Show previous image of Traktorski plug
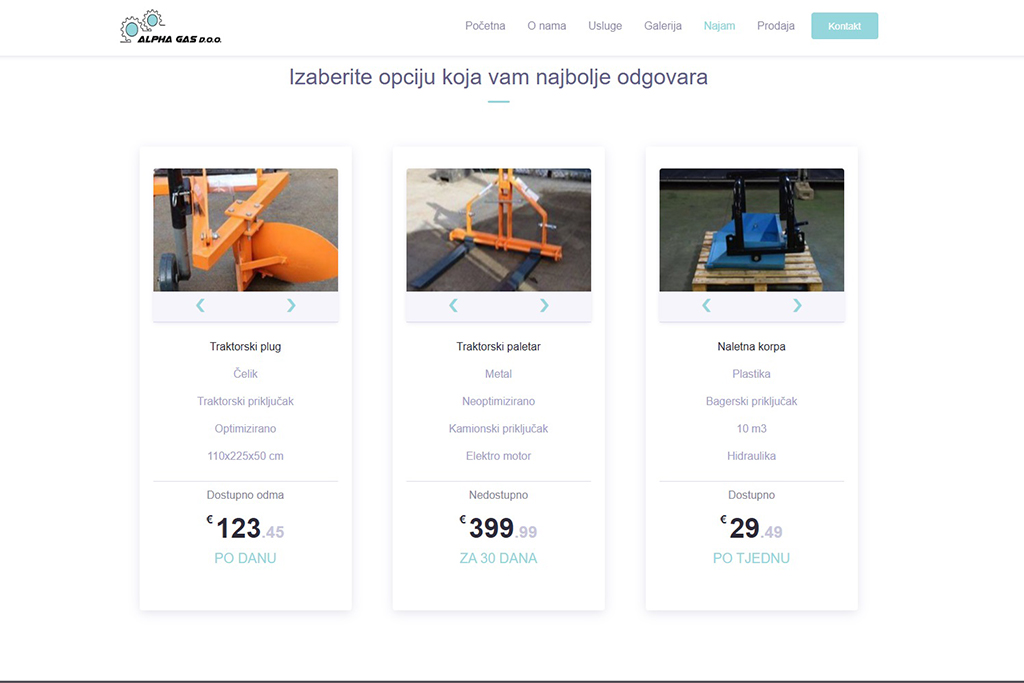 (x=200, y=305)
